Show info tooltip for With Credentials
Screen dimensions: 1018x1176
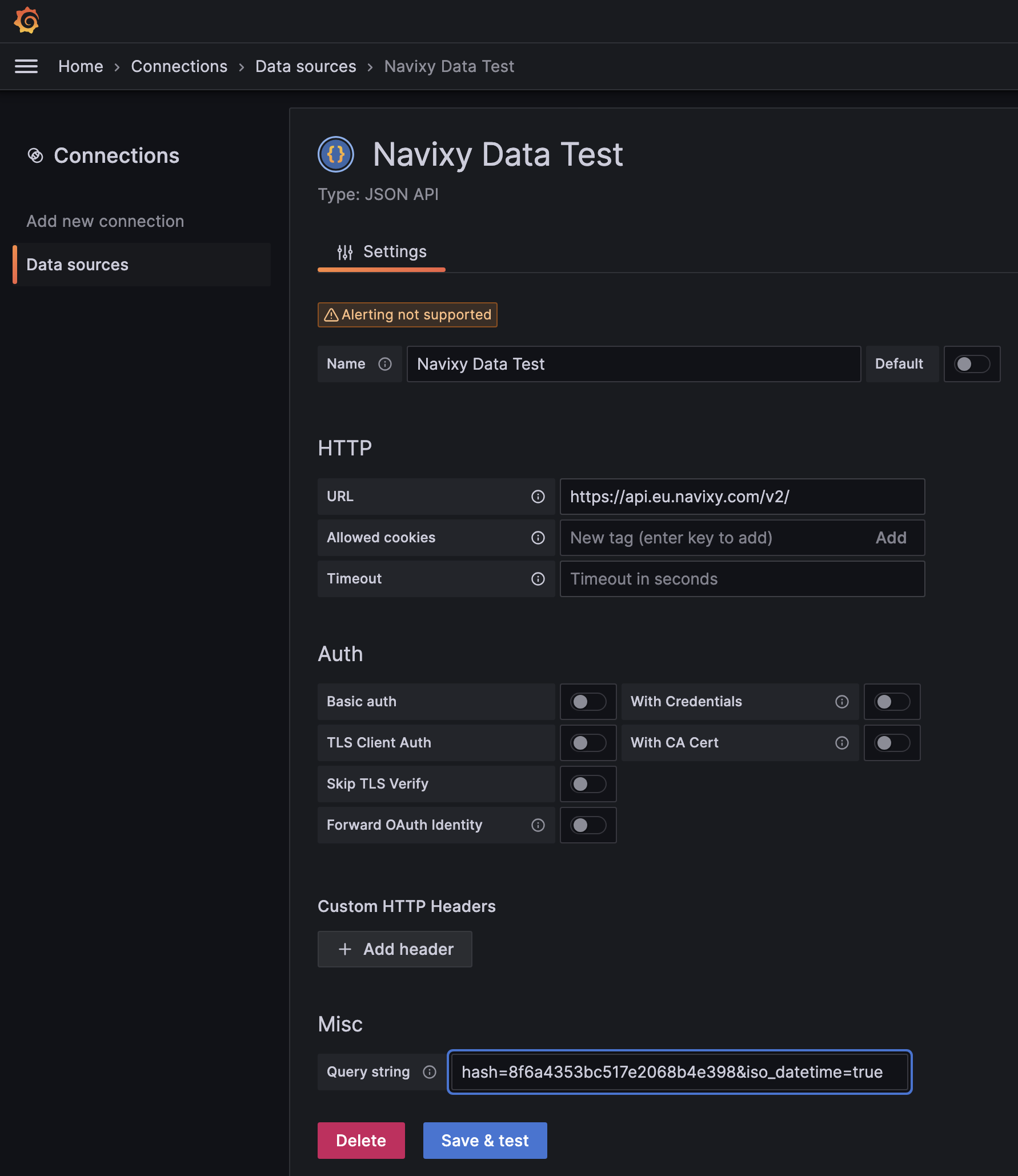(842, 702)
